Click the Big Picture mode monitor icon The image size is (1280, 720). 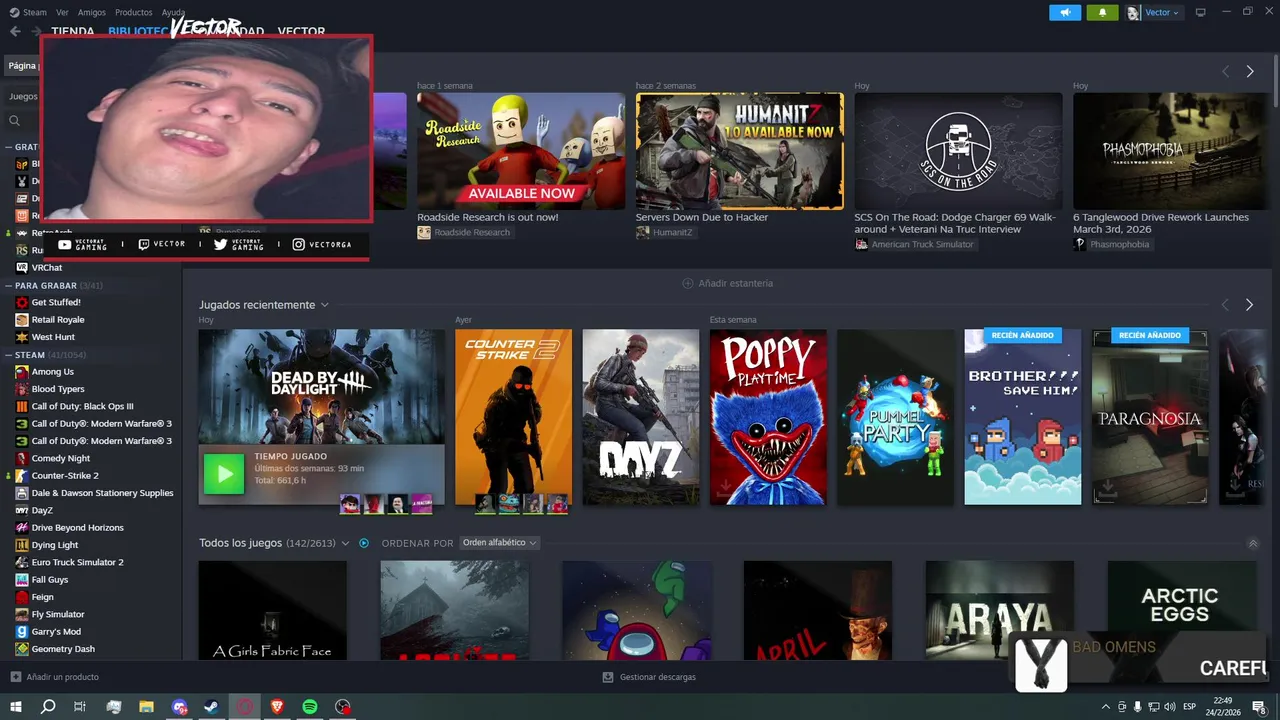[x=1201, y=12]
